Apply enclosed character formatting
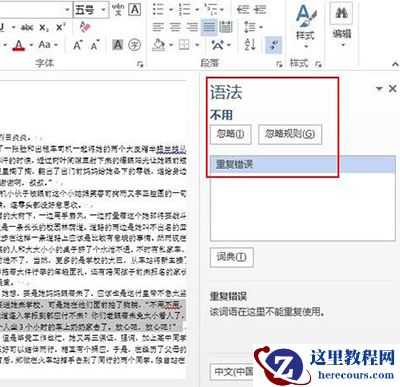Screen dimensions: 400x387 point(135,45)
